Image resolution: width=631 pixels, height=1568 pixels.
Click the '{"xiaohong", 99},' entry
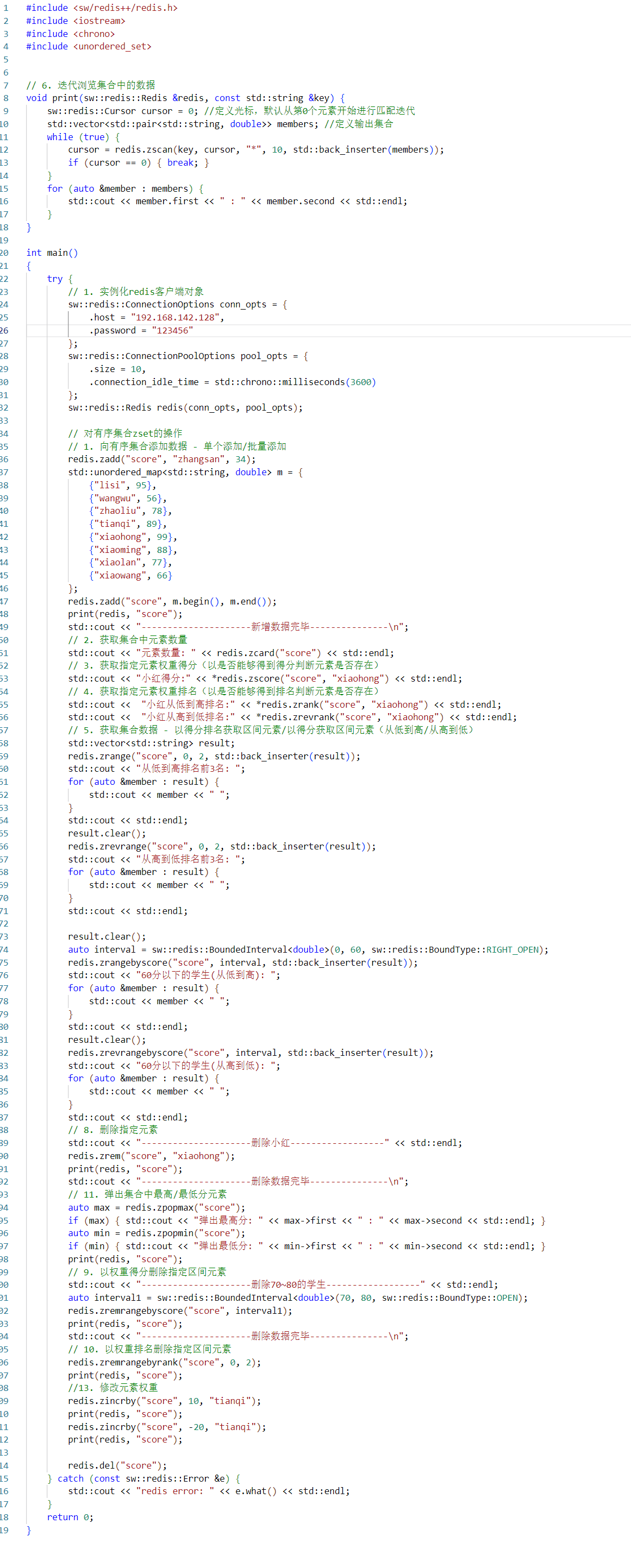[133, 537]
